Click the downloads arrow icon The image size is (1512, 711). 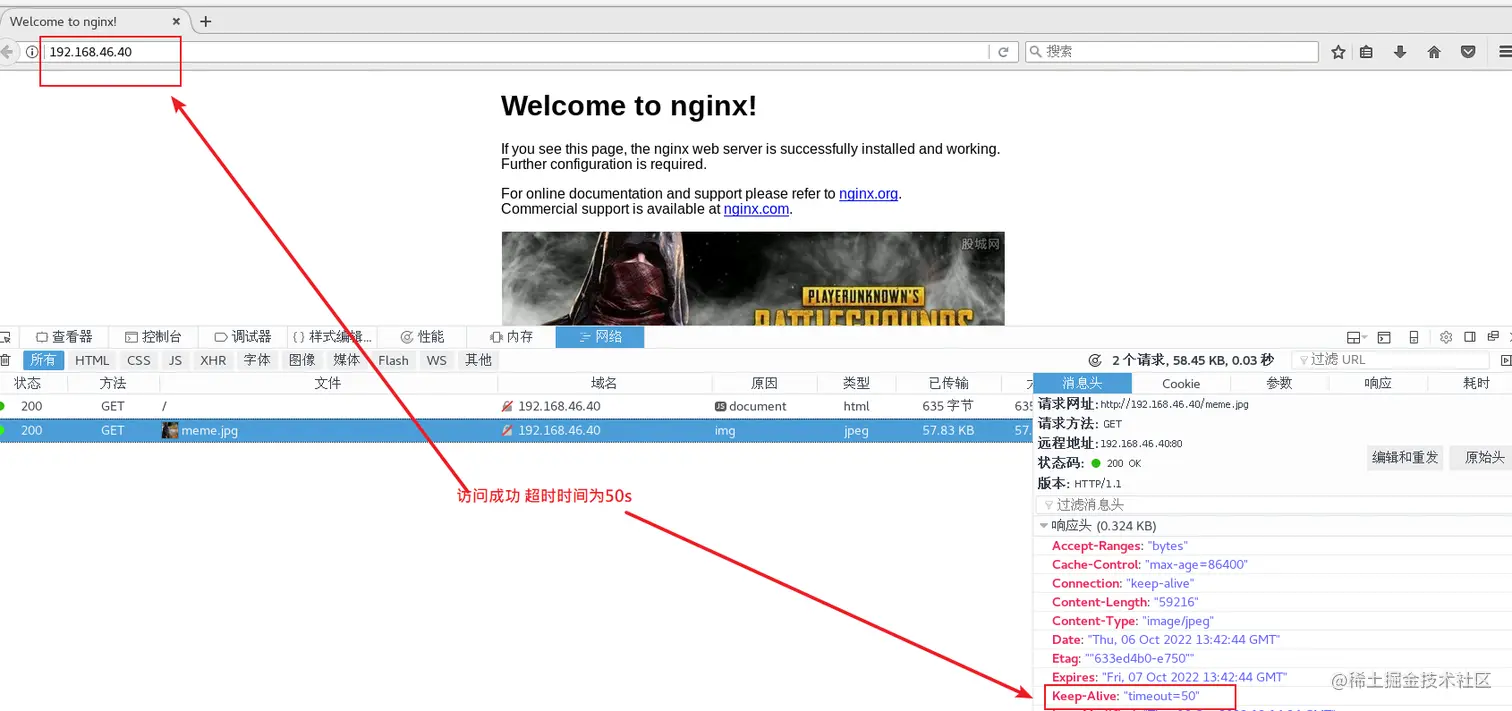click(x=1400, y=51)
